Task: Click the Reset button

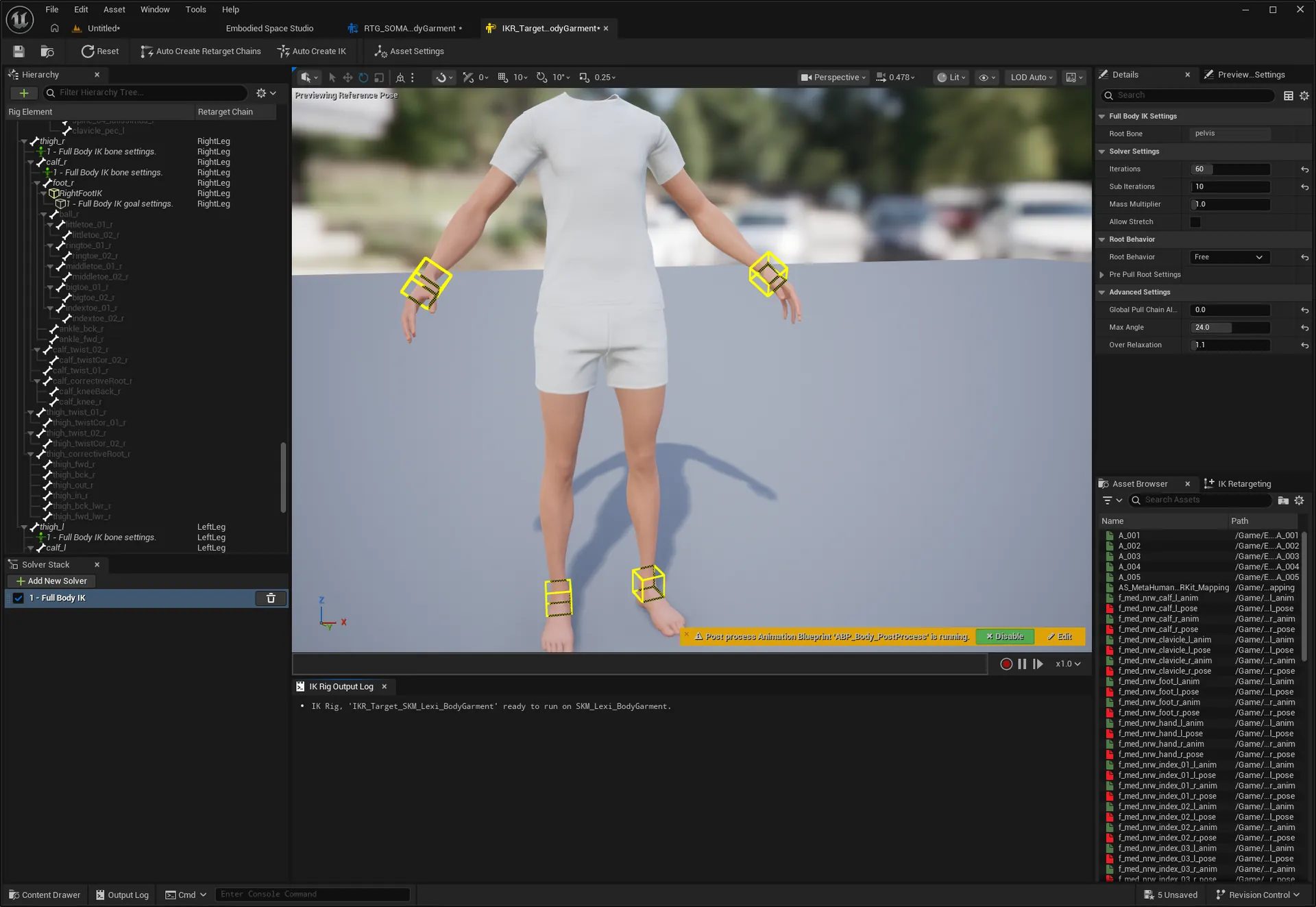Action: [100, 51]
